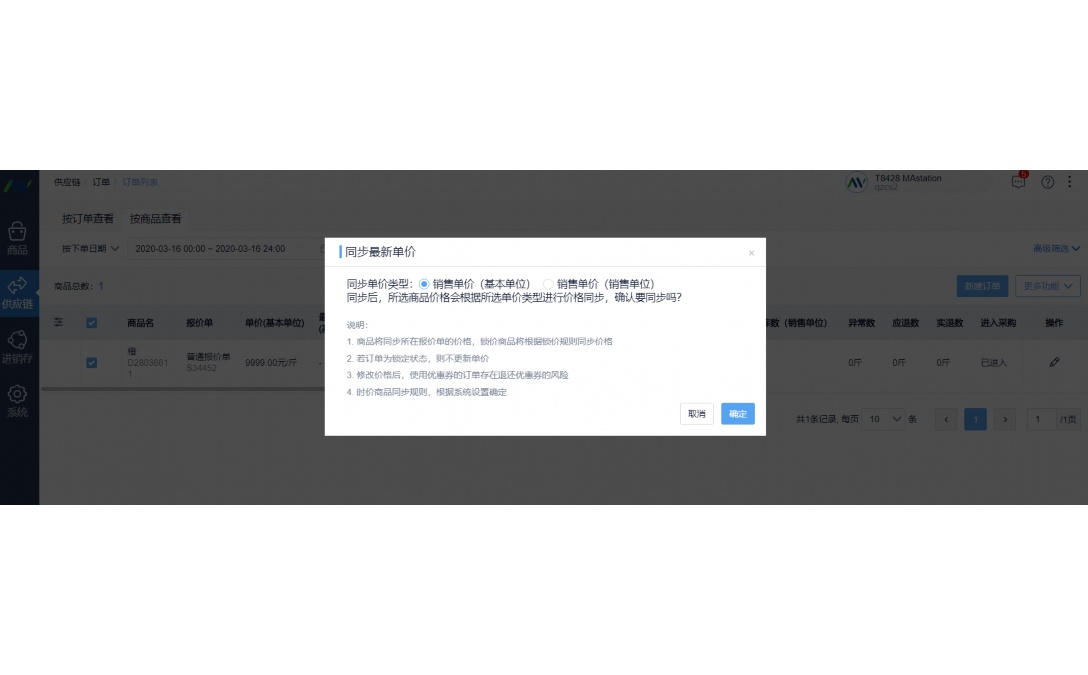This screenshot has width=1088, height=675.
Task: Click 取消 to cancel the dialog
Action: (x=696, y=414)
